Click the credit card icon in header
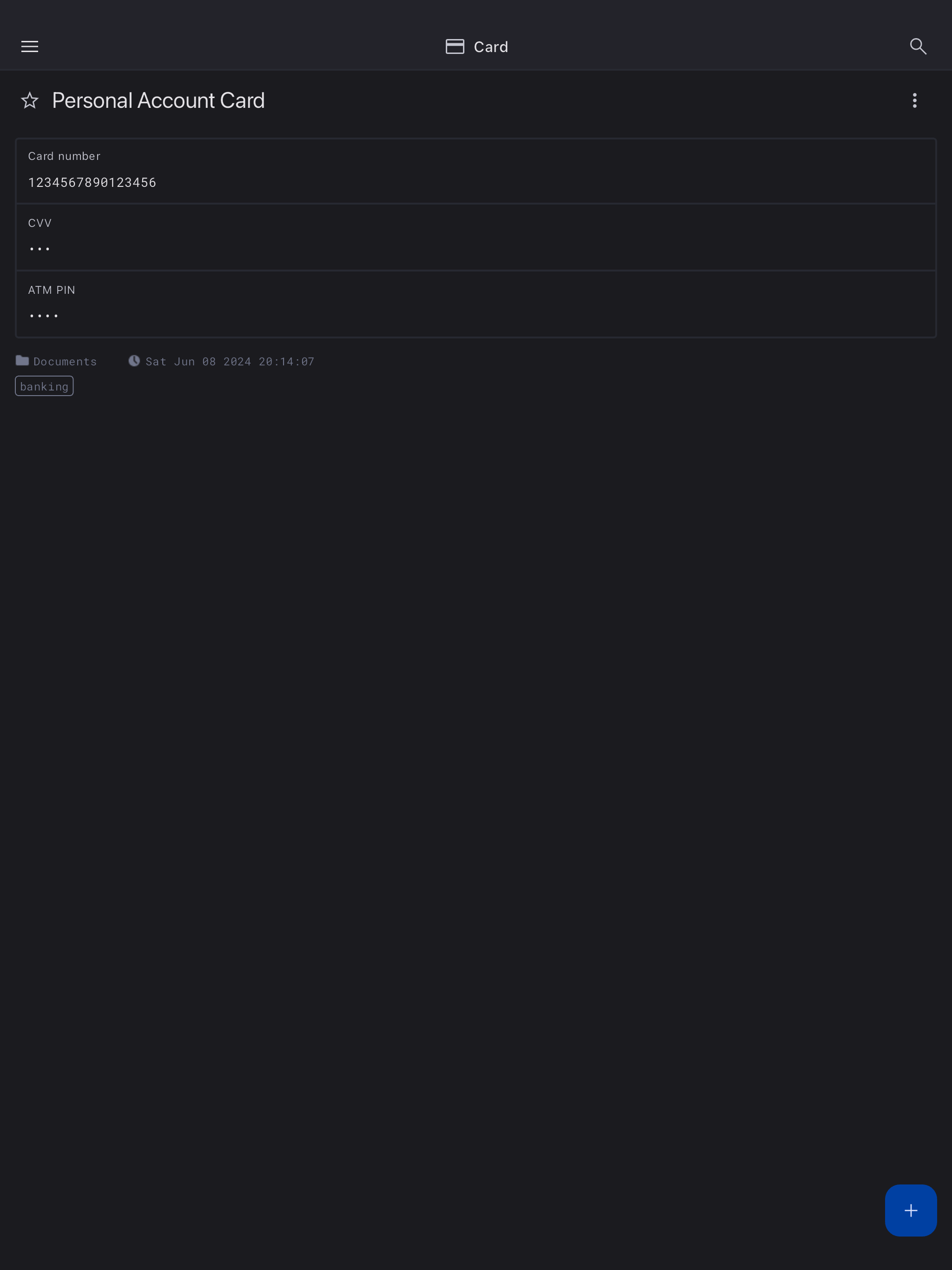Screen dimensions: 952x1270 coord(455,46)
